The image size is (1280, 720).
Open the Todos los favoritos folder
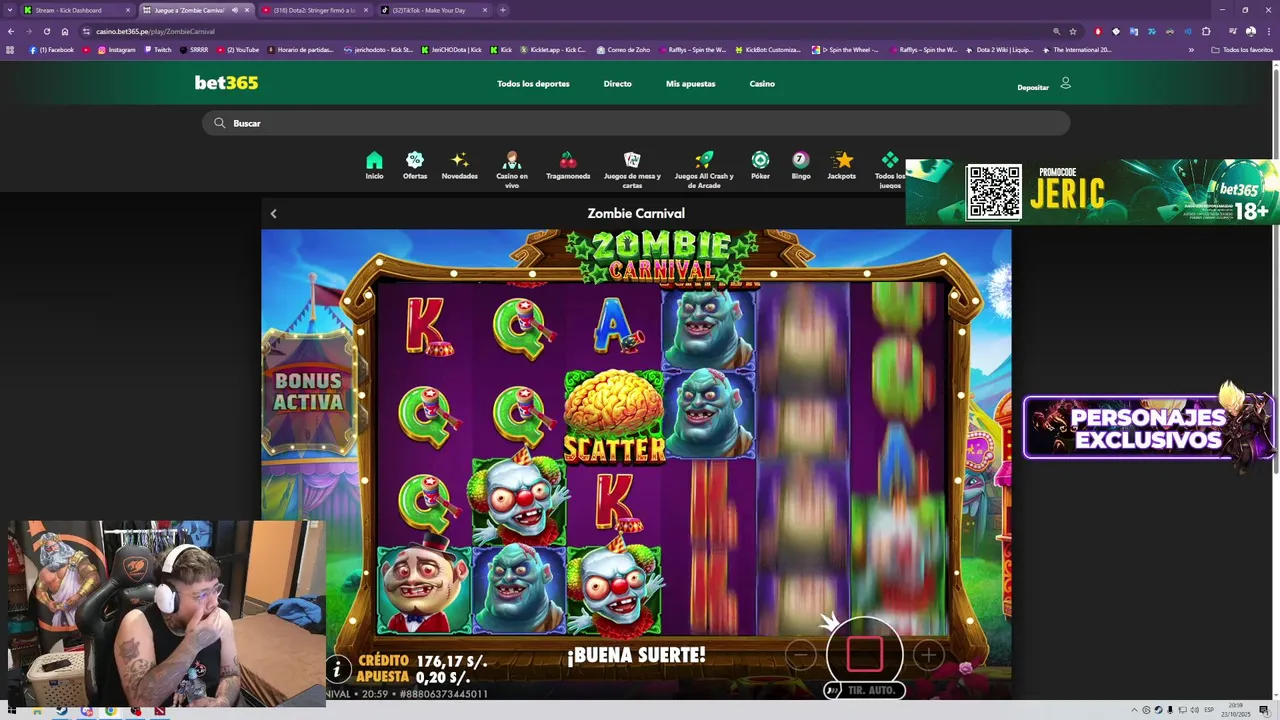pyautogui.click(x=1242, y=49)
